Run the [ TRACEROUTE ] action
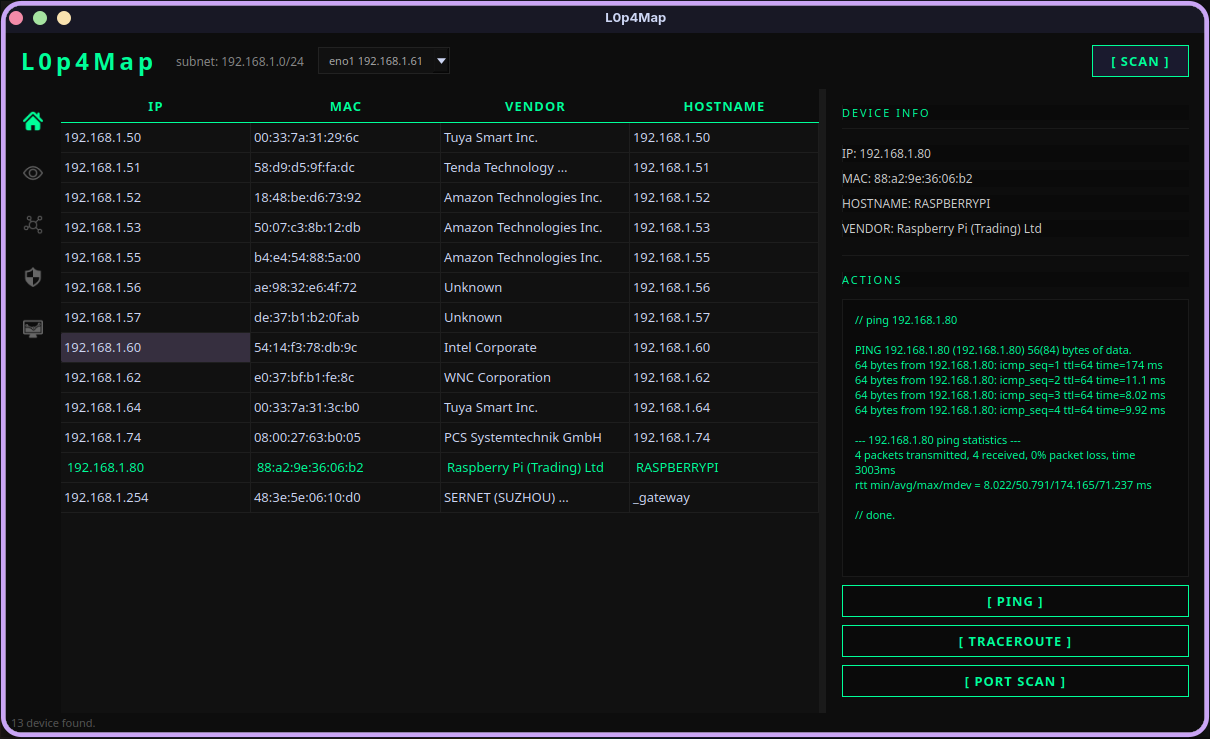1210x739 pixels. [1015, 641]
